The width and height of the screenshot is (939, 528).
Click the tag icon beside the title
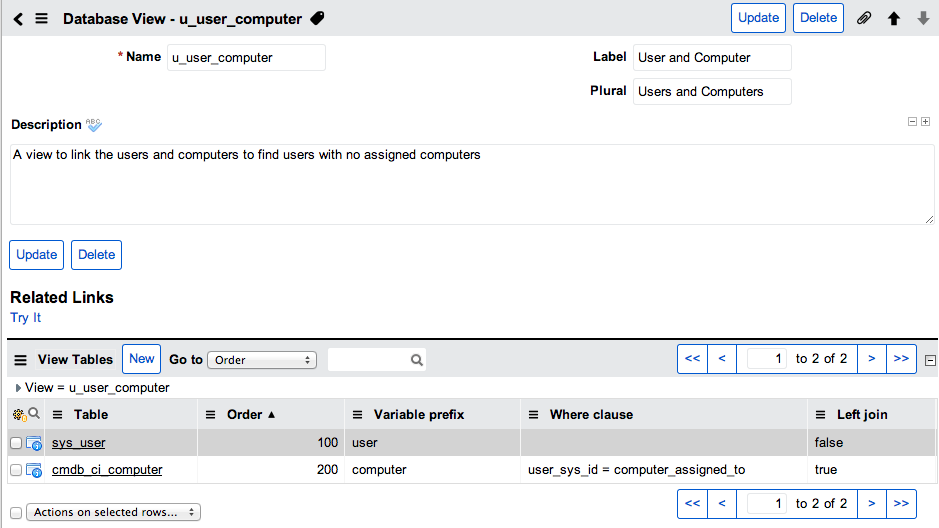[317, 19]
